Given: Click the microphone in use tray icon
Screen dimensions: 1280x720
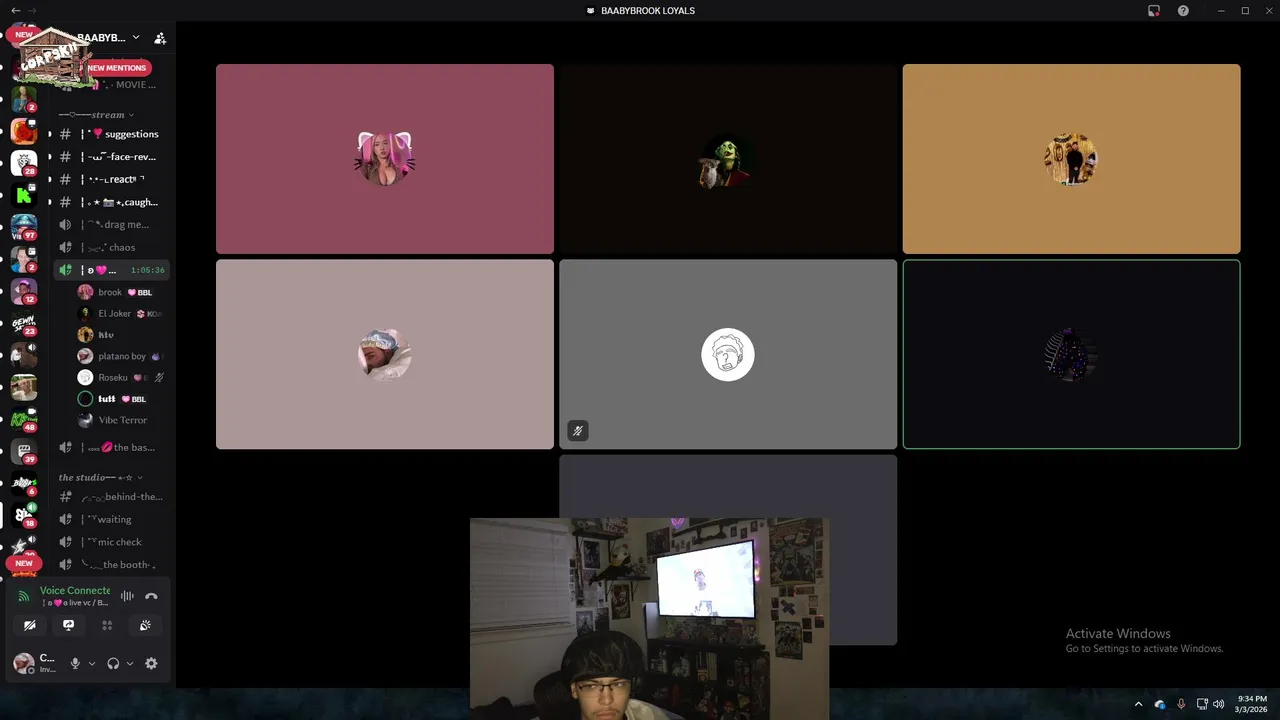Looking at the screenshot, I should 1181,704.
